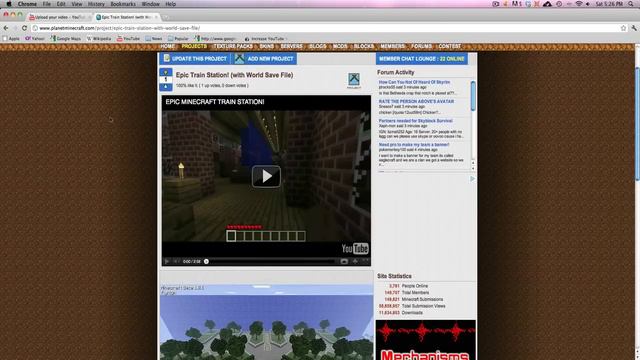The height and width of the screenshot is (360, 640).
Task: Open SKINS in site navigation
Action: point(267,47)
